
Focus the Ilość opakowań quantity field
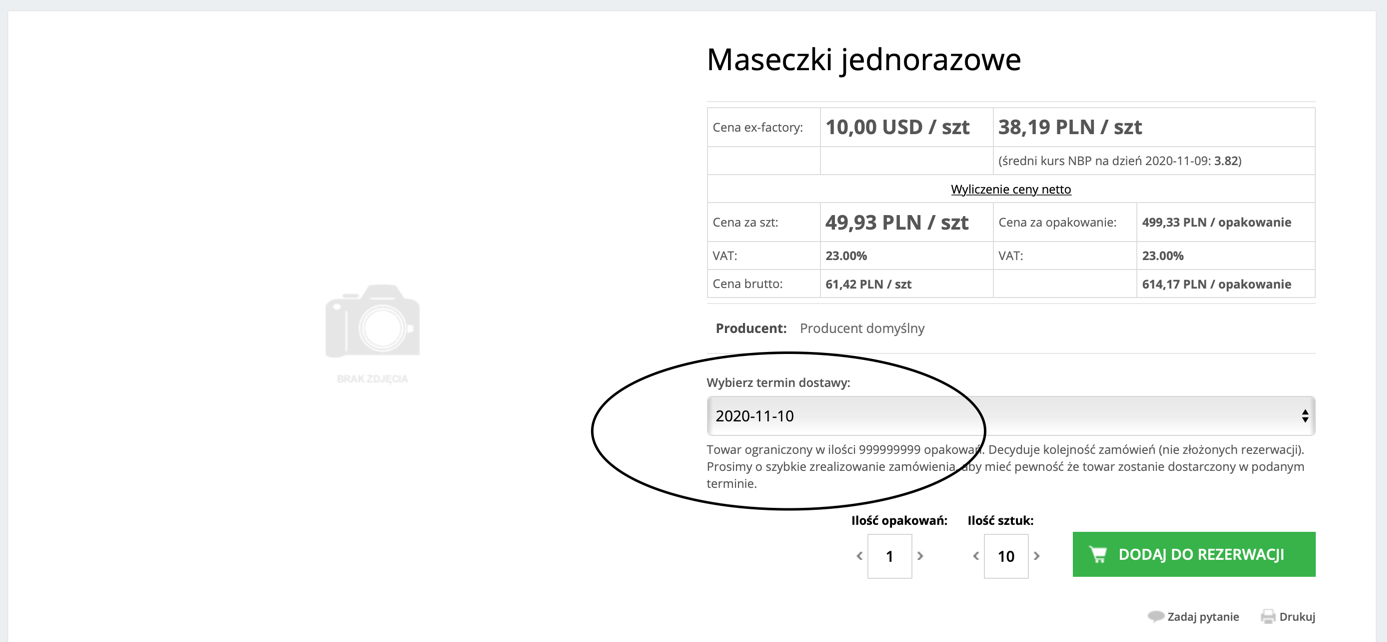(889, 556)
